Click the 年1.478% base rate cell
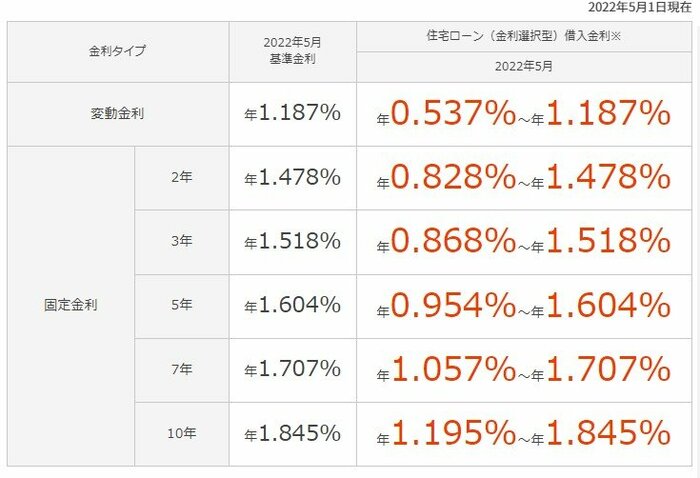This screenshot has height=478, width=700. coord(292,177)
